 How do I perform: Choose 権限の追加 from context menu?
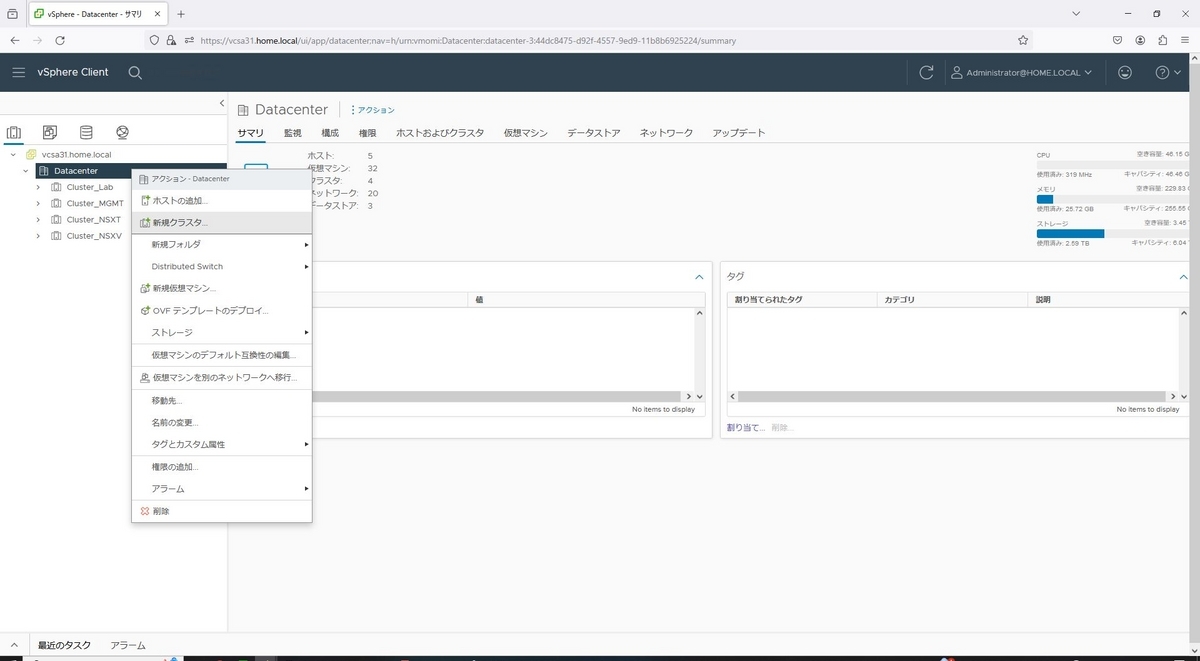point(222,467)
